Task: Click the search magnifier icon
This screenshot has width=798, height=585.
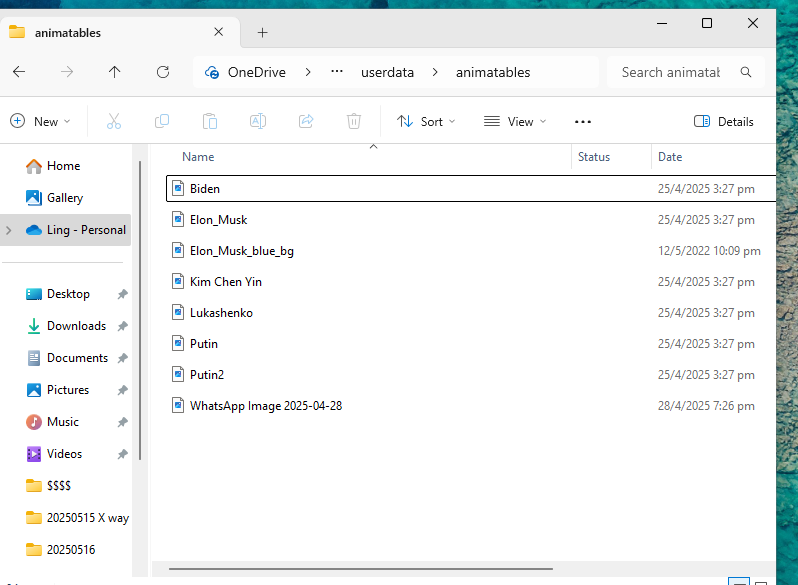Action: click(746, 72)
